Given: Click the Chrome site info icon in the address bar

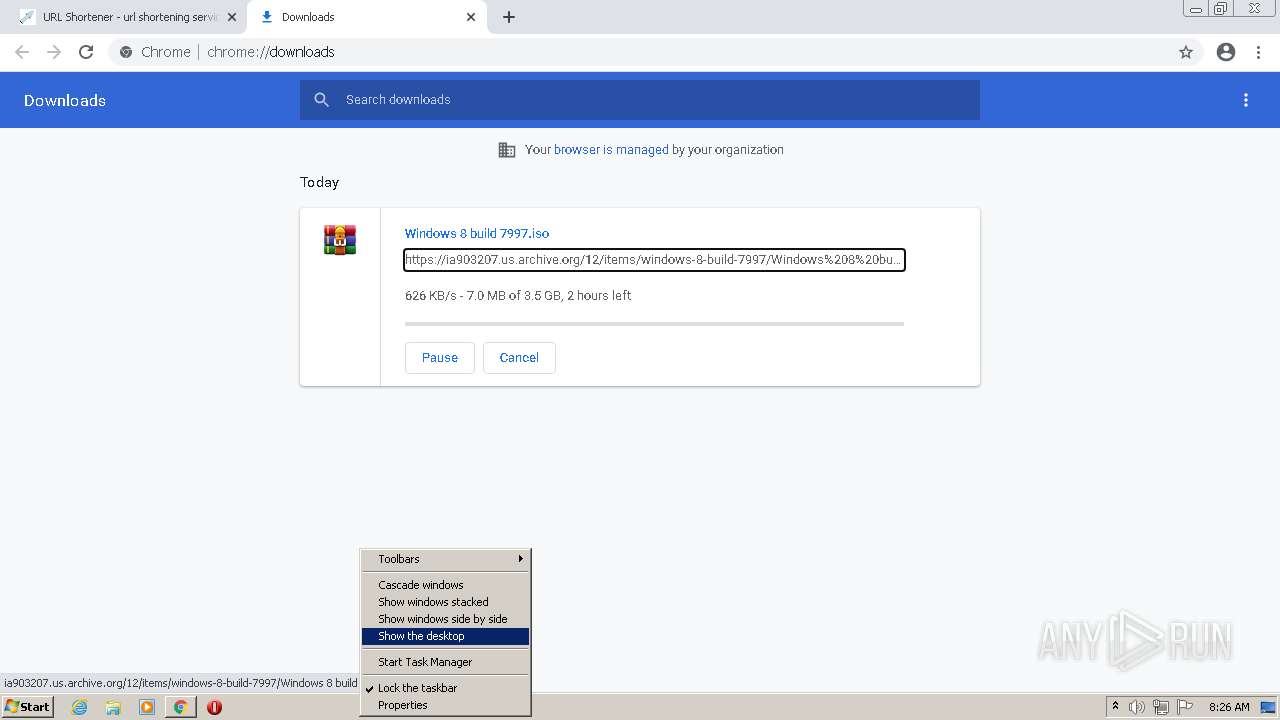Looking at the screenshot, I should tap(126, 52).
